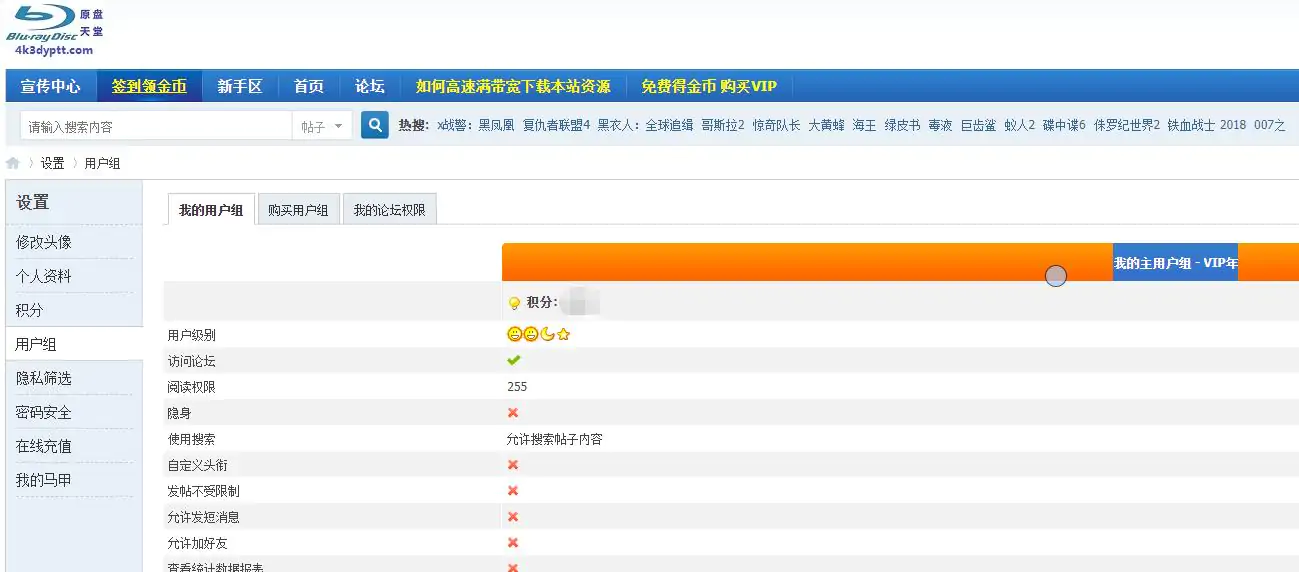
Task: Go to 首页 in the navigation bar
Action: (x=309, y=86)
